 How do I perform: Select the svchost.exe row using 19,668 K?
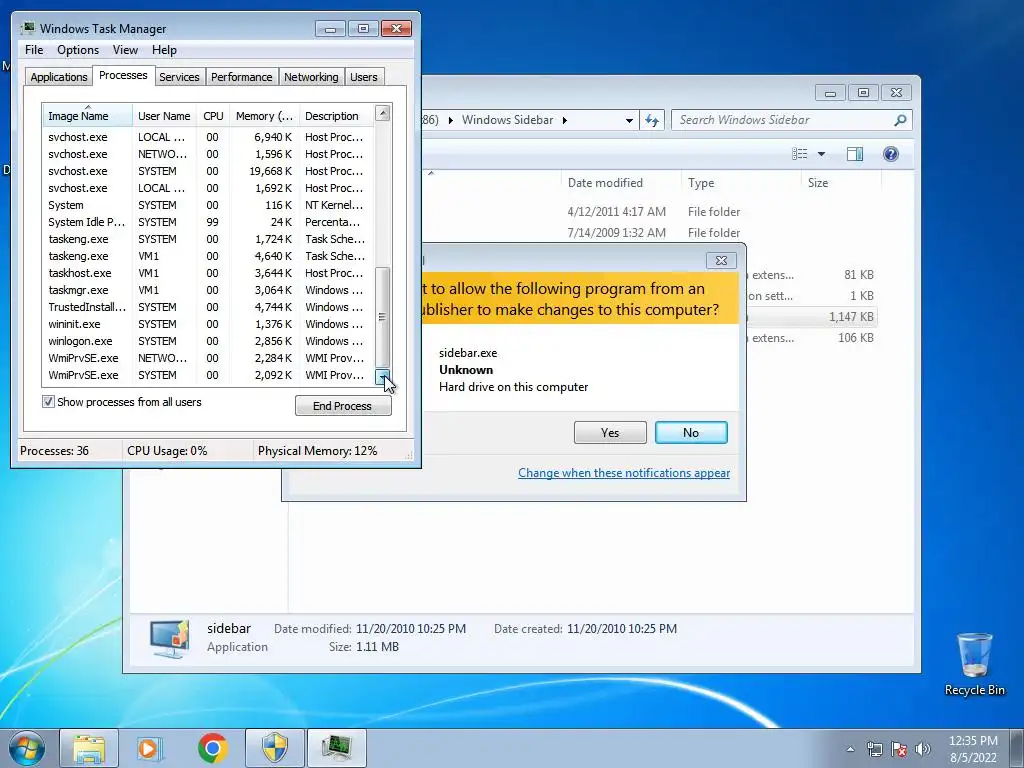click(x=208, y=171)
